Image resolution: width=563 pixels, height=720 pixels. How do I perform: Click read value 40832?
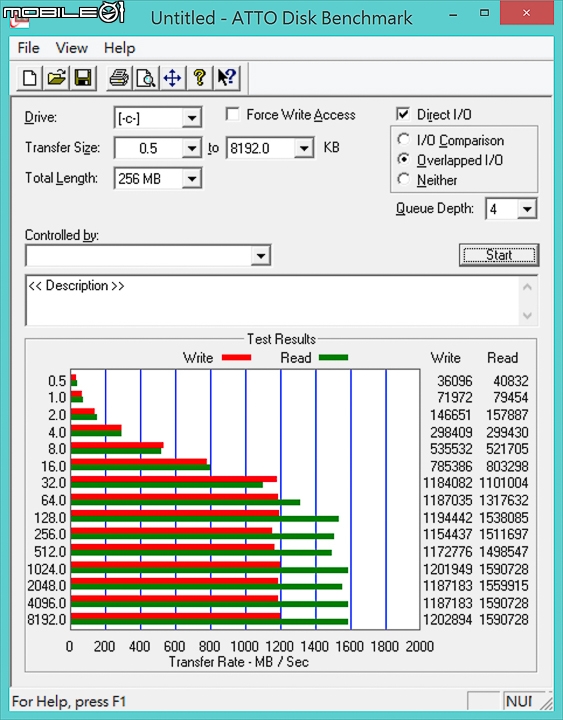511,381
